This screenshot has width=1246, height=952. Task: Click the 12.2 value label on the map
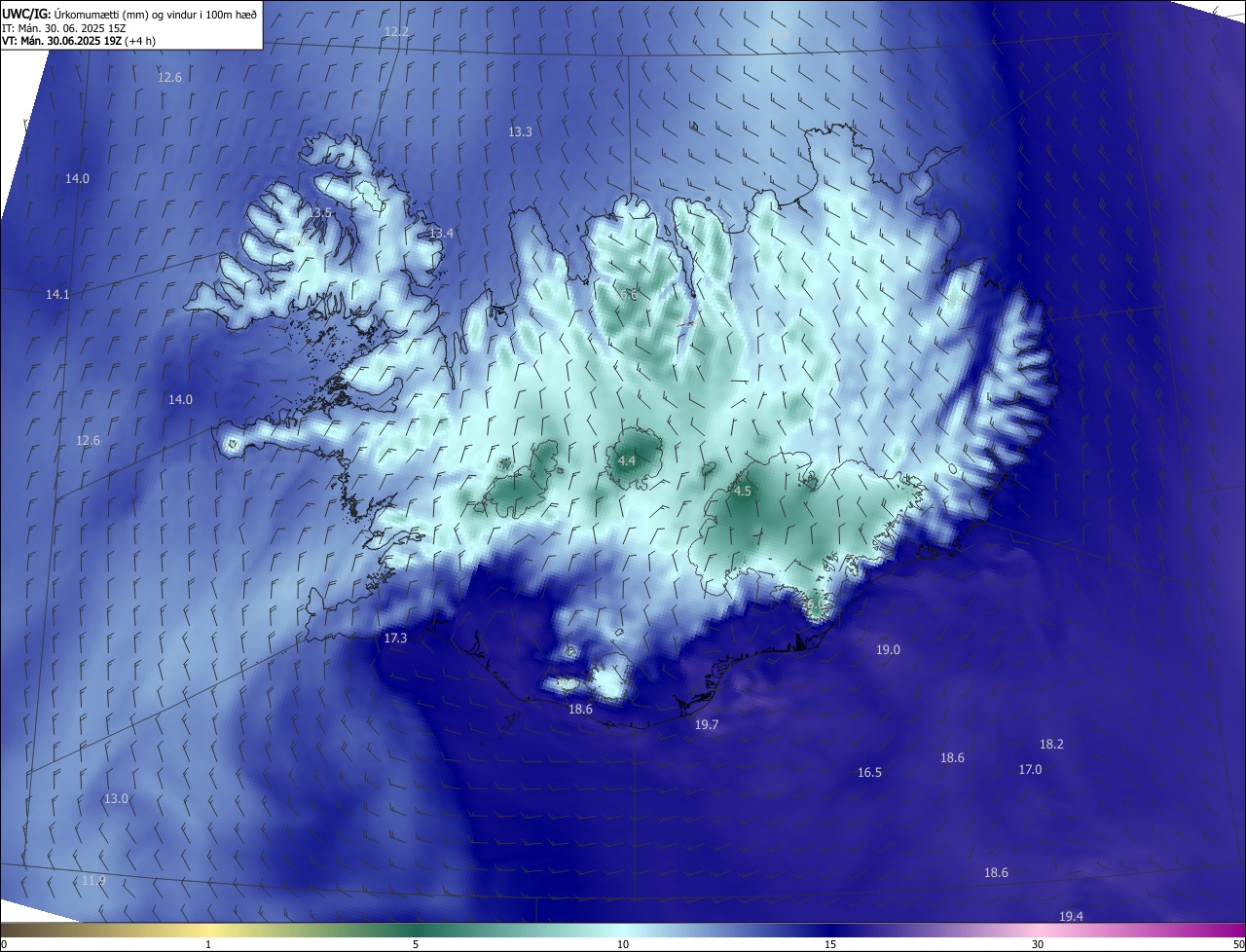coord(396,32)
